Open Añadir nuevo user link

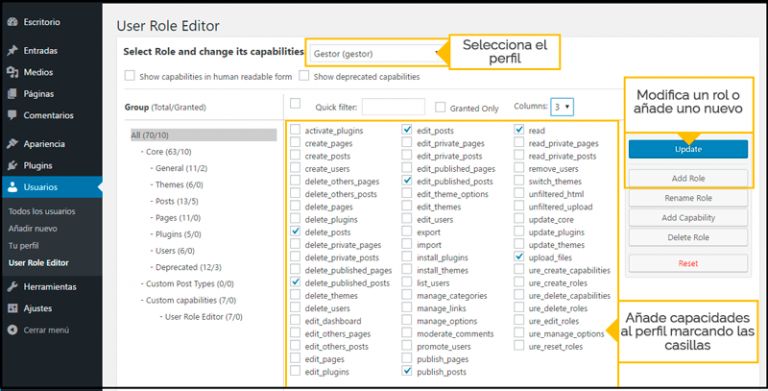(x=32, y=228)
